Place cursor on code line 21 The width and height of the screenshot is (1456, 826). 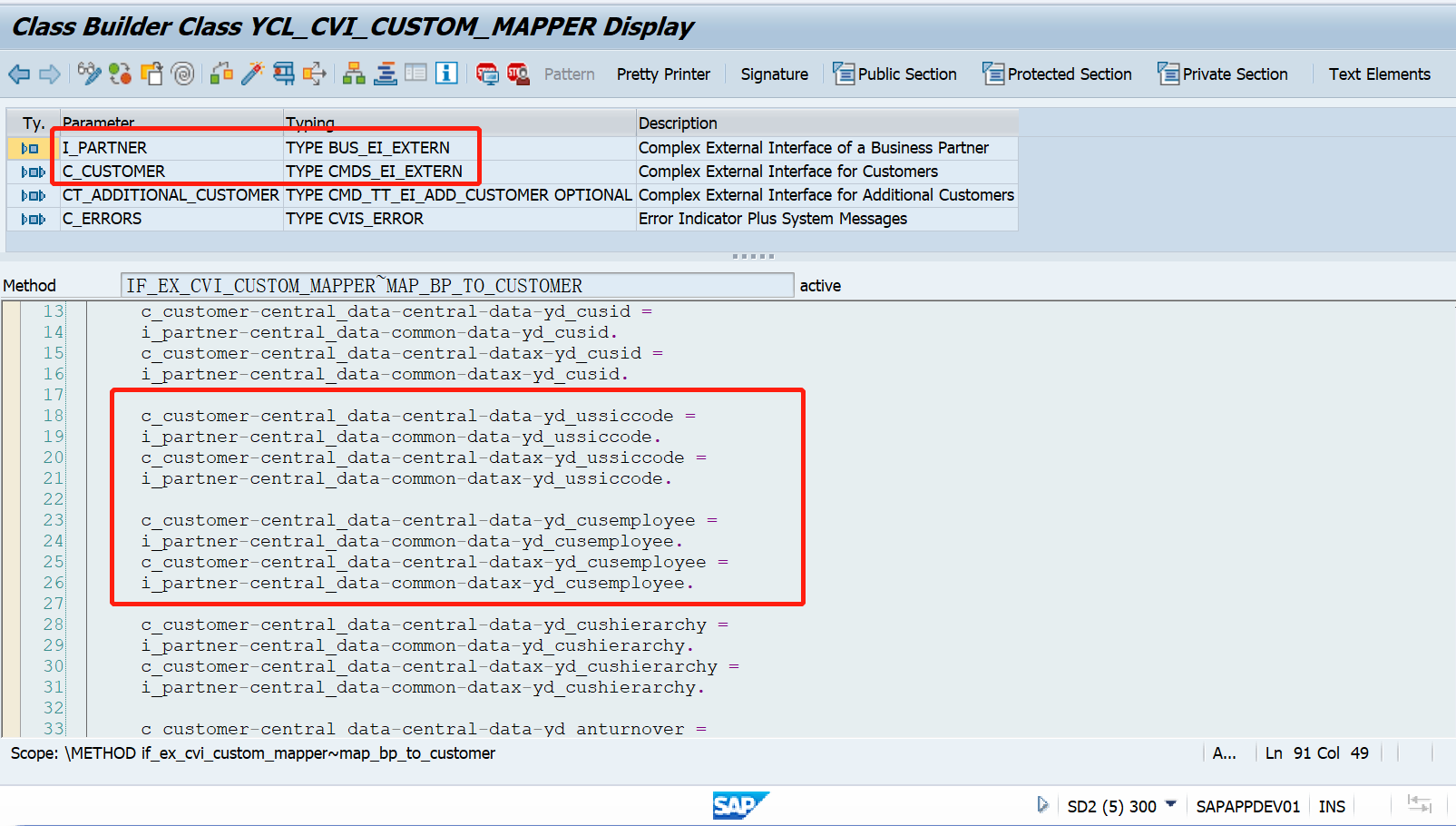406,479
